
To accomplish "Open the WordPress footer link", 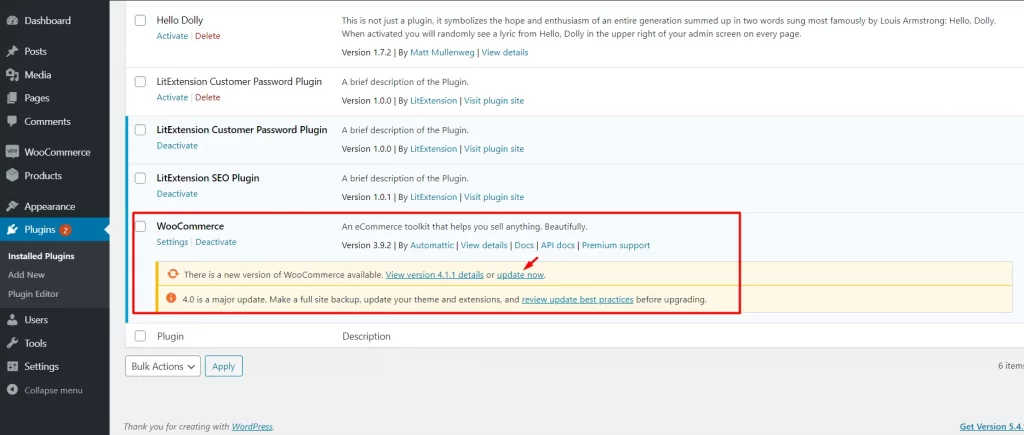I will (252, 427).
